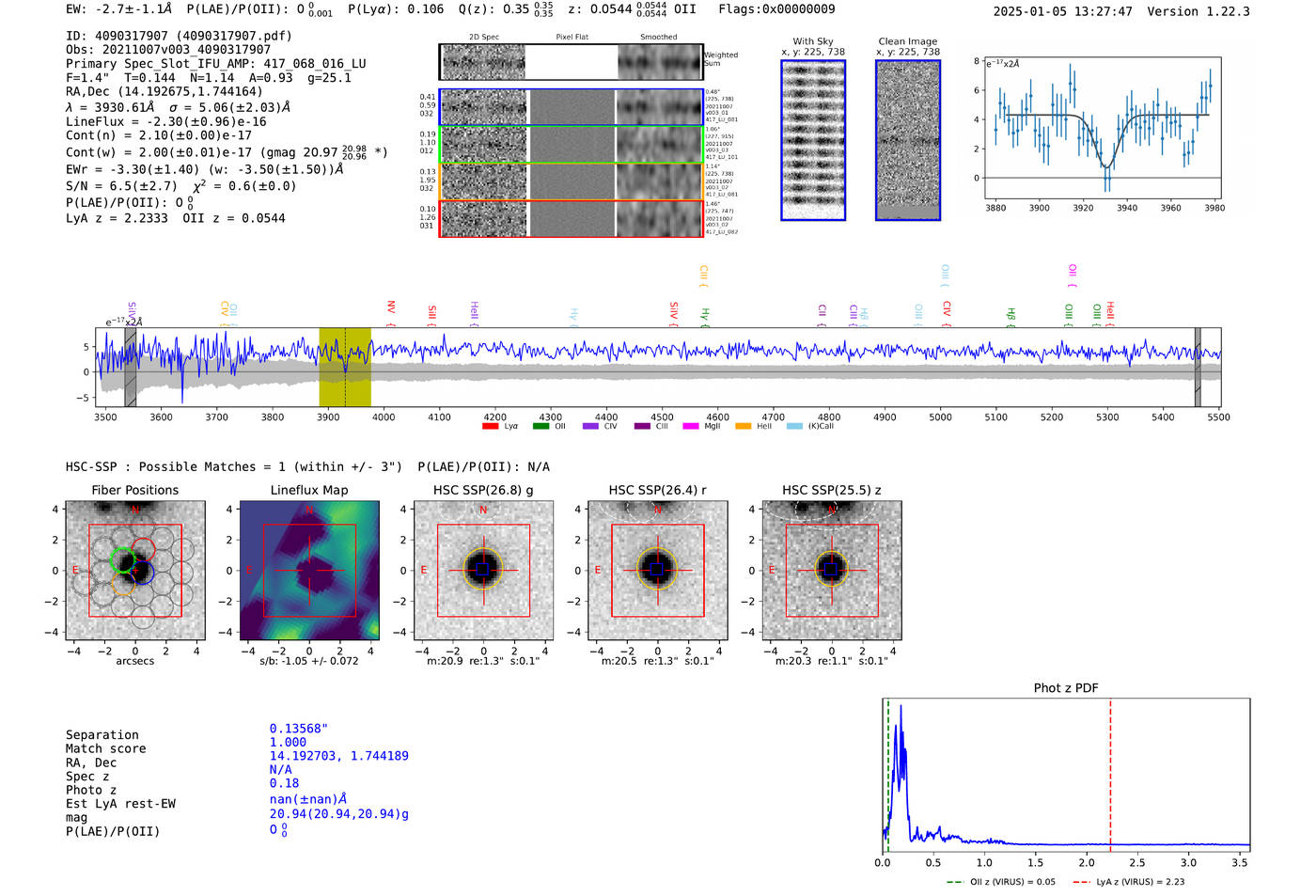Select the red-bordered 2D spectrum row
The width and height of the screenshot is (1316, 896).
[x=571, y=218]
